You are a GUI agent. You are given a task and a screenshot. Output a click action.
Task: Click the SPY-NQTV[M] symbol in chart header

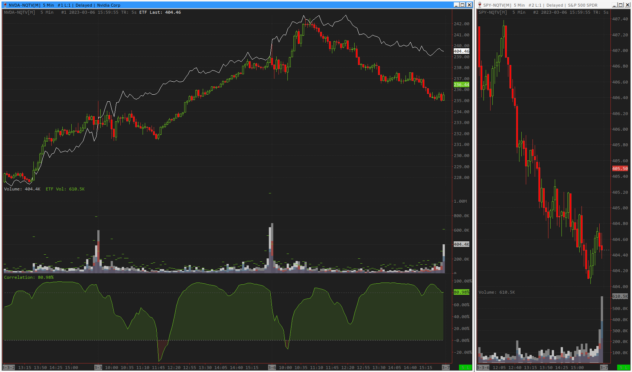(x=493, y=12)
